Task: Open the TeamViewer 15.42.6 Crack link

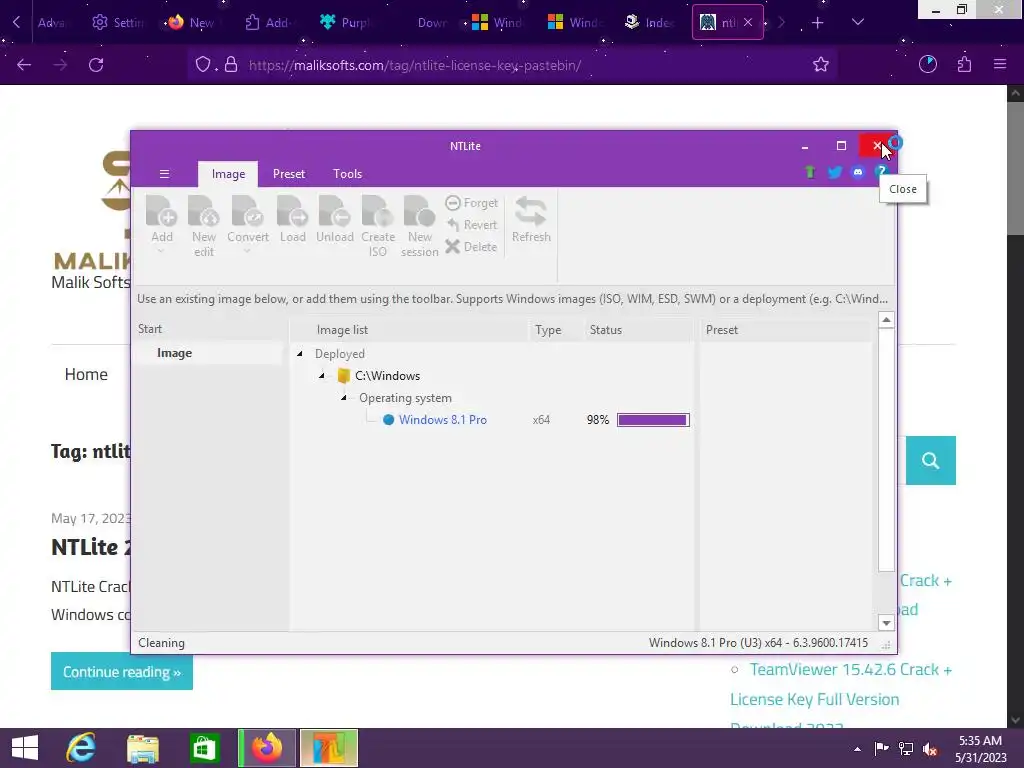Action: tap(840, 684)
